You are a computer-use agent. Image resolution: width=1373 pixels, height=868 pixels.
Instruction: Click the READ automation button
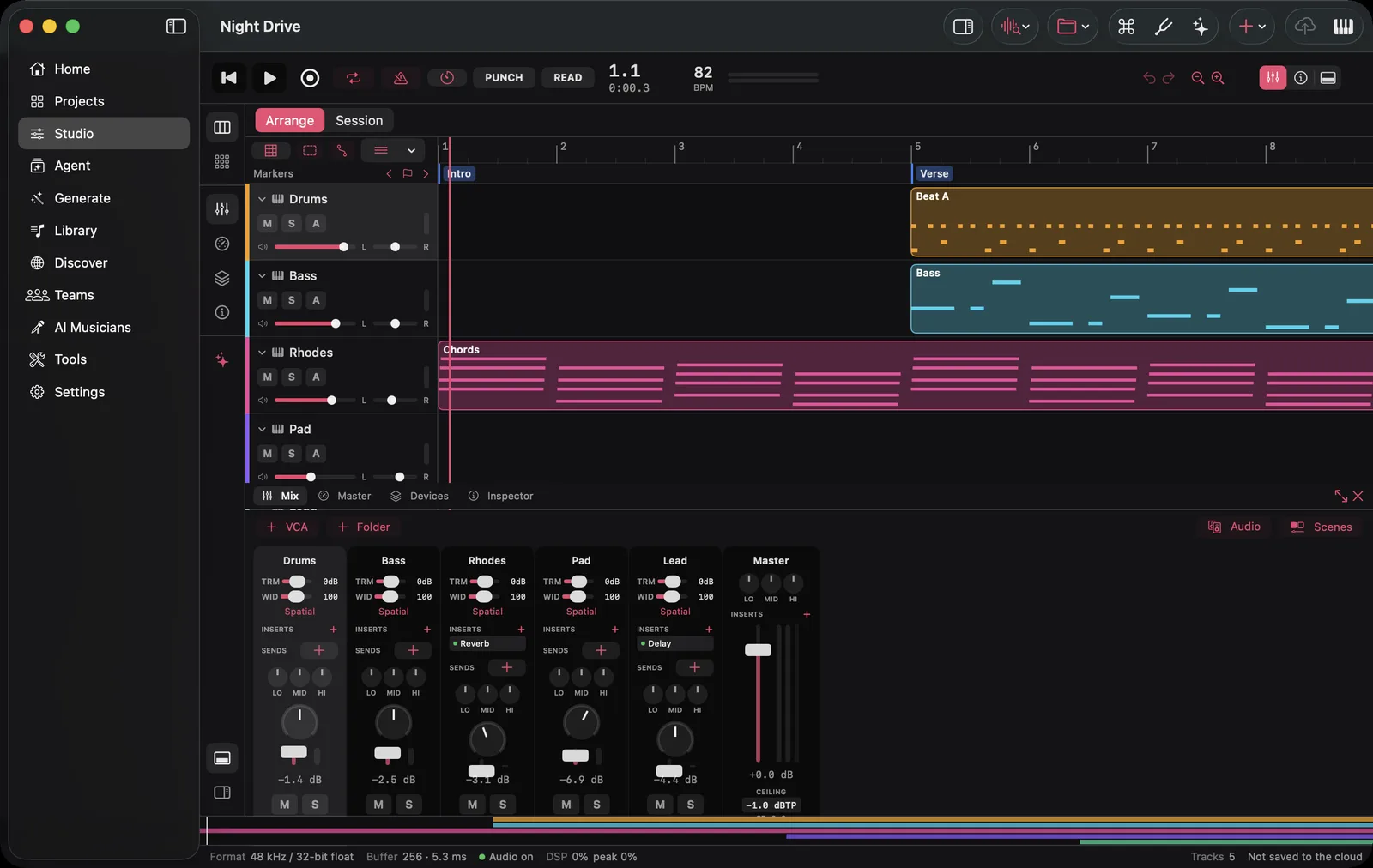coord(567,78)
